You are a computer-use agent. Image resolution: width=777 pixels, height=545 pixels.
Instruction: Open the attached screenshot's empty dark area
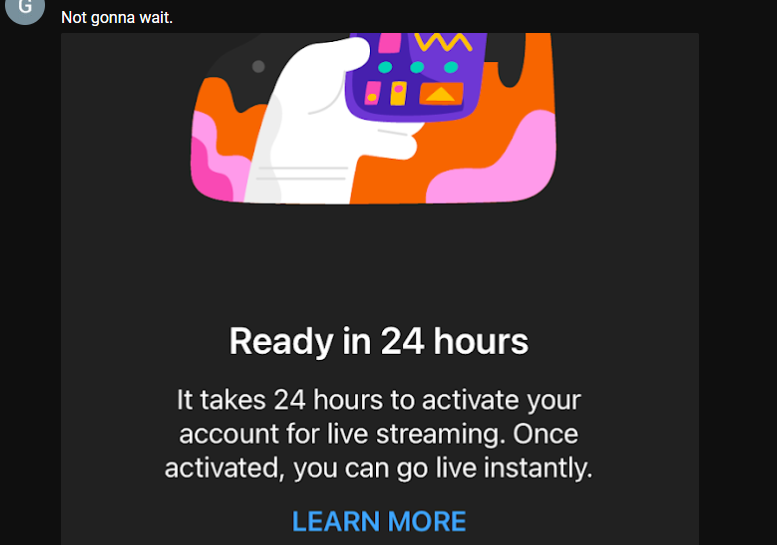pos(380,263)
